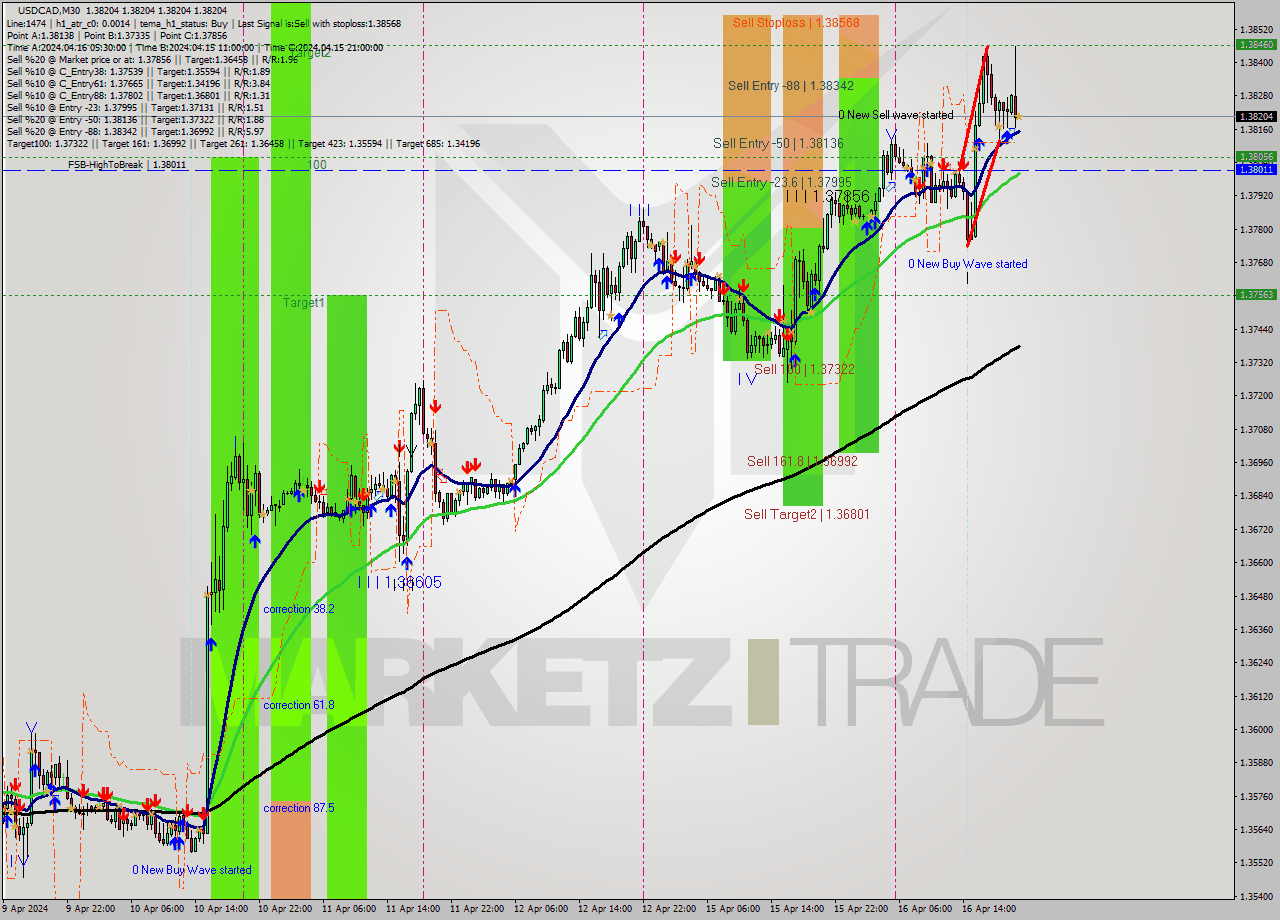Click the 1.36000 price level on axis
The width and height of the screenshot is (1280, 920).
1256,729
